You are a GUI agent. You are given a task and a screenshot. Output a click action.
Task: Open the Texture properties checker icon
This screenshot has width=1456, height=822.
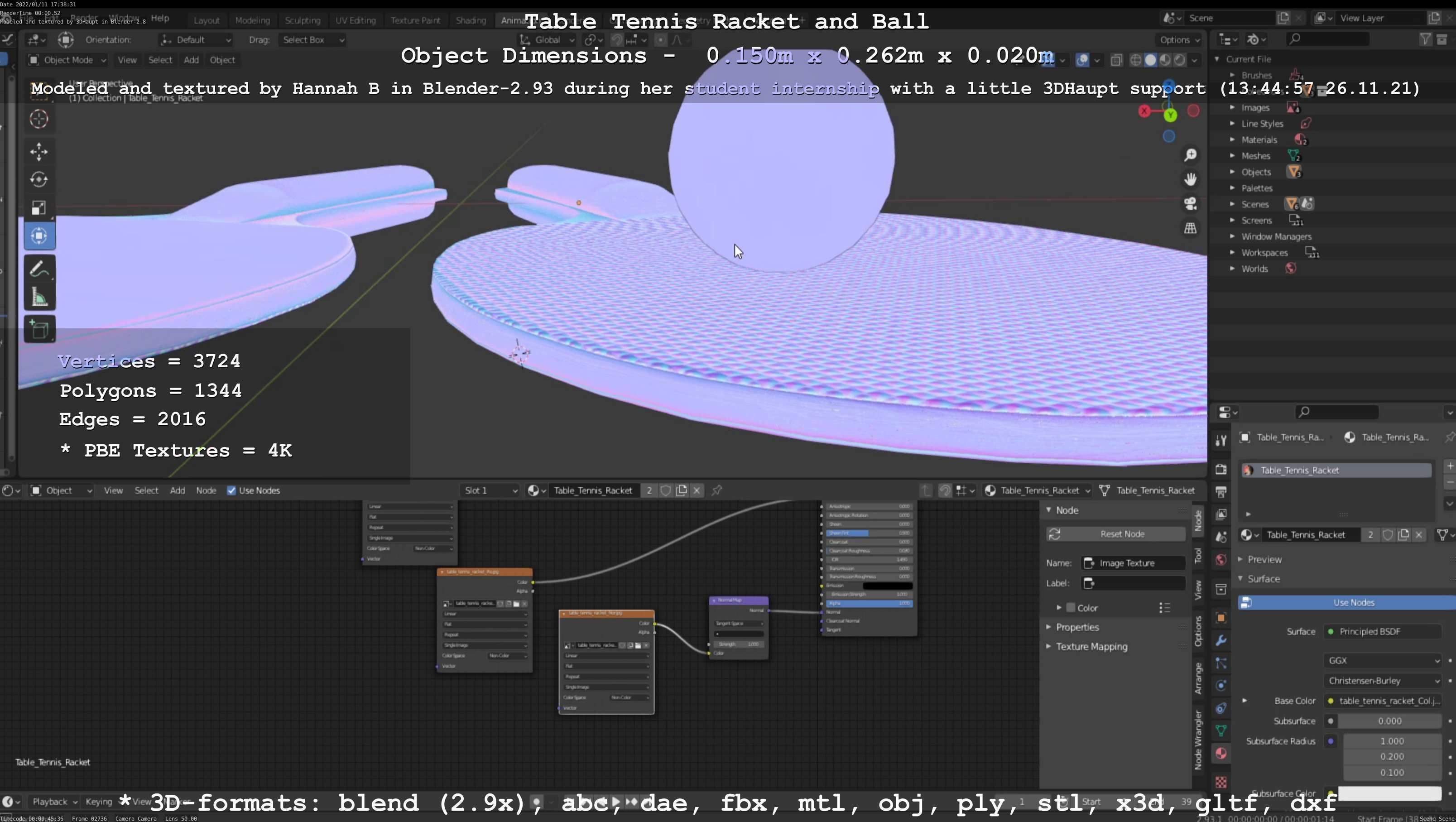point(1221,782)
